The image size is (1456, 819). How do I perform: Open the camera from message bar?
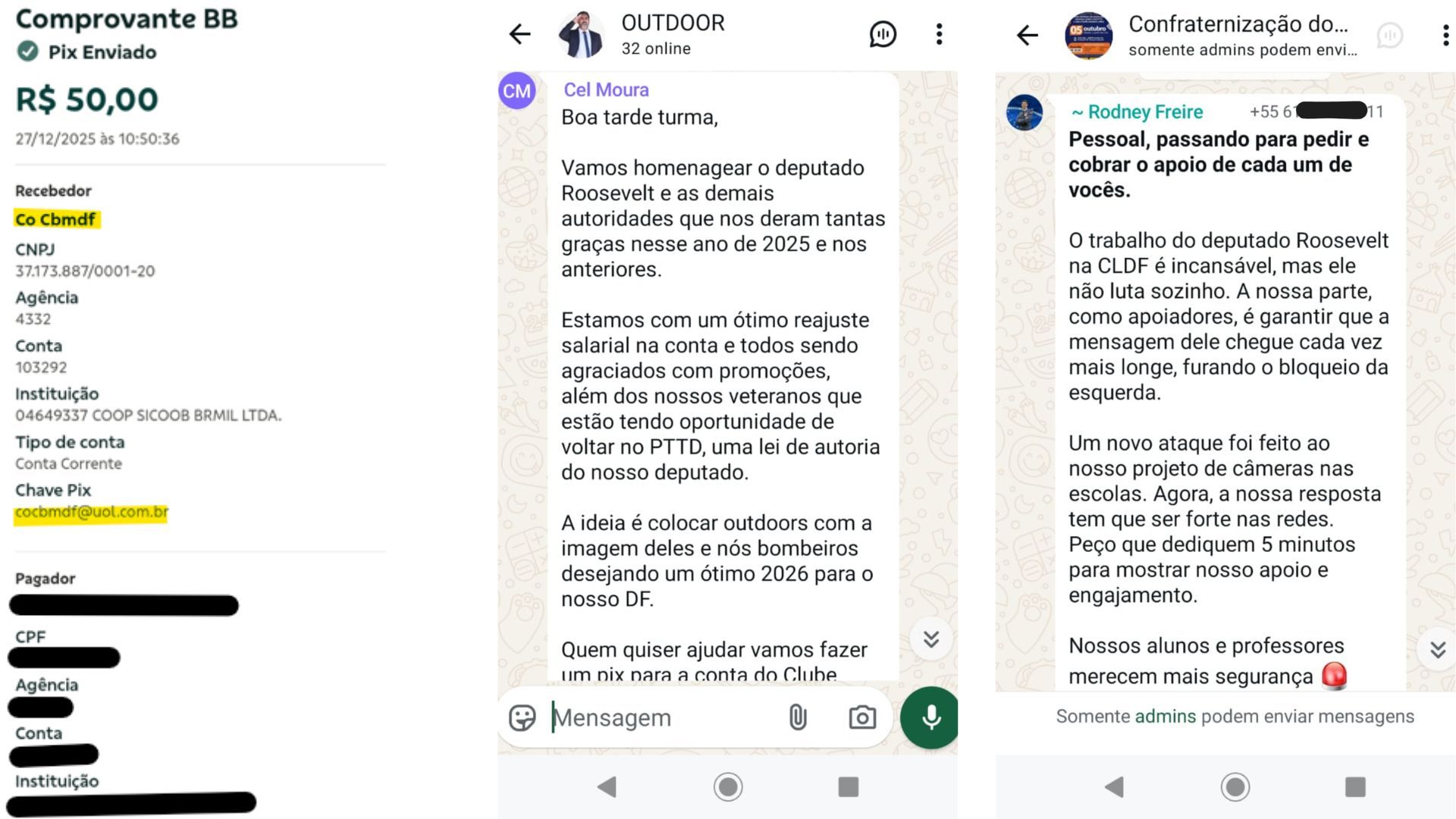[862, 717]
